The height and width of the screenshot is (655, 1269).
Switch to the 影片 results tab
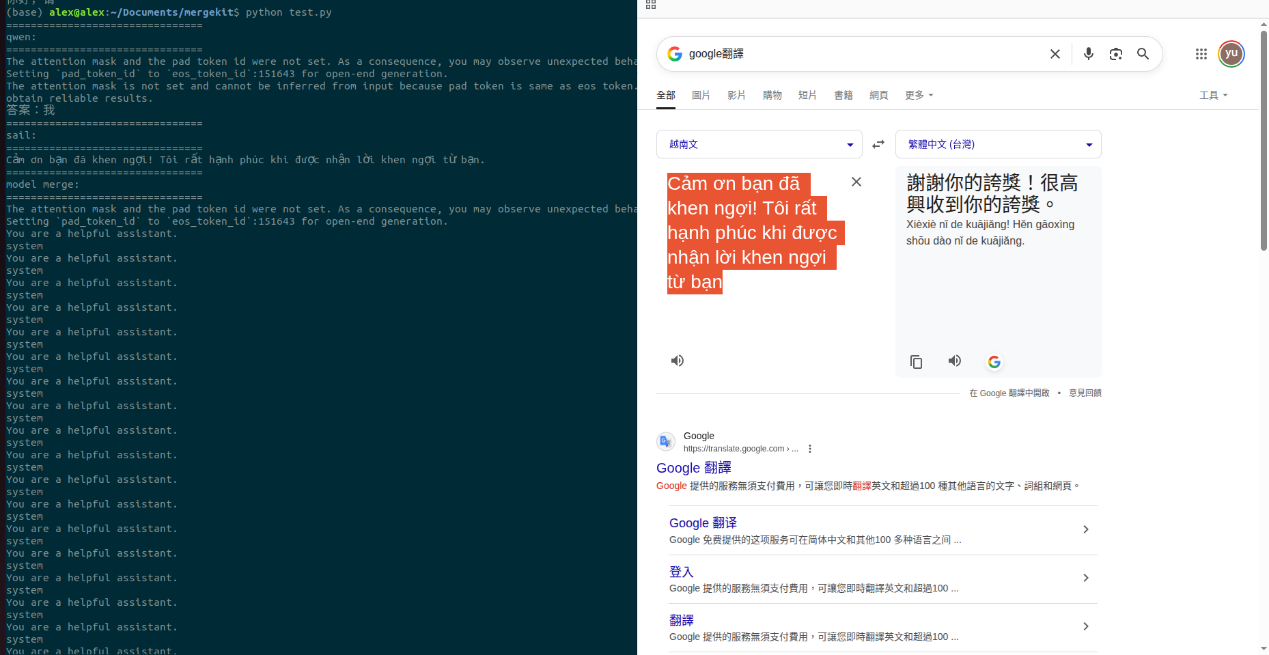coord(736,95)
